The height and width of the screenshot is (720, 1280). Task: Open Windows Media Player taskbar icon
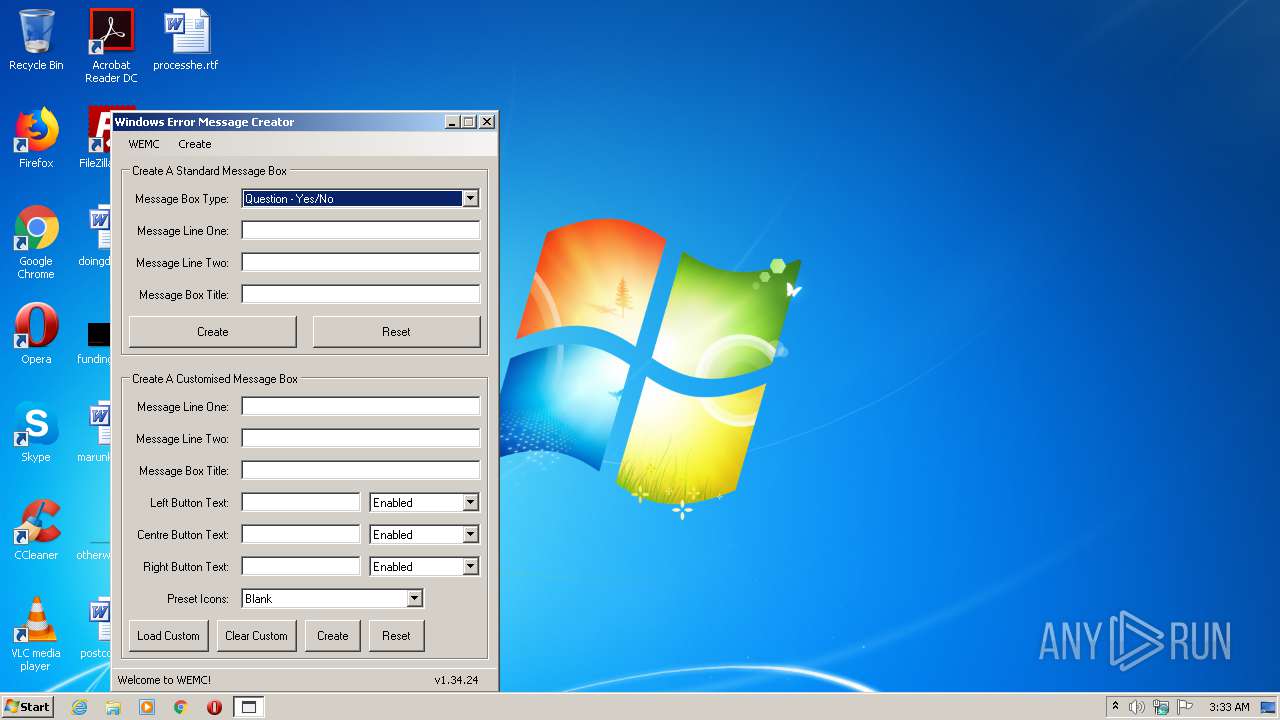pos(147,707)
